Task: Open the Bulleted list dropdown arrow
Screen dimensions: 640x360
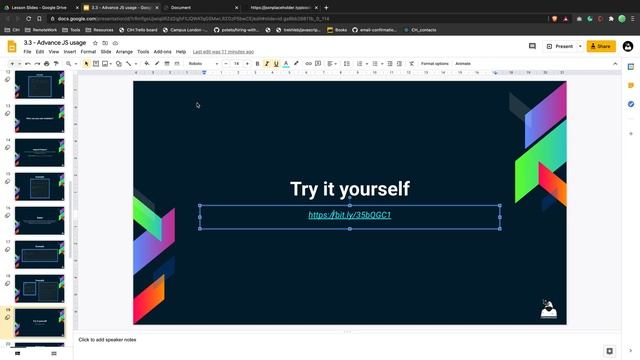Action: click(382, 64)
